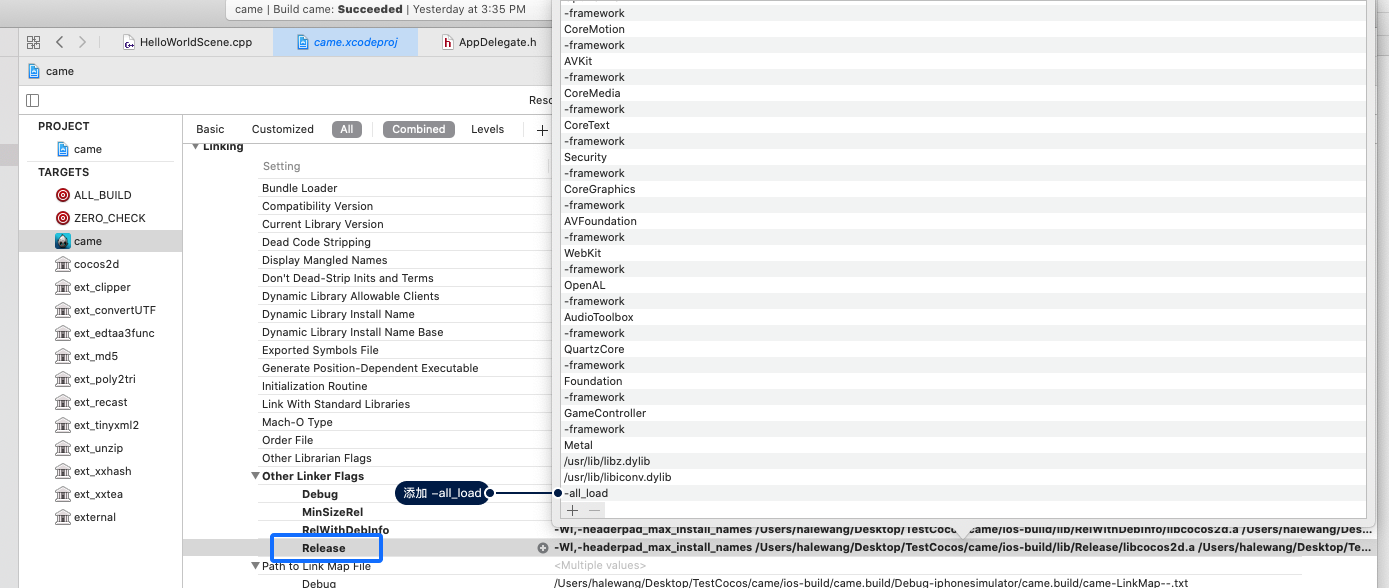
Task: Go forward using the right chevron
Action: tap(82, 42)
